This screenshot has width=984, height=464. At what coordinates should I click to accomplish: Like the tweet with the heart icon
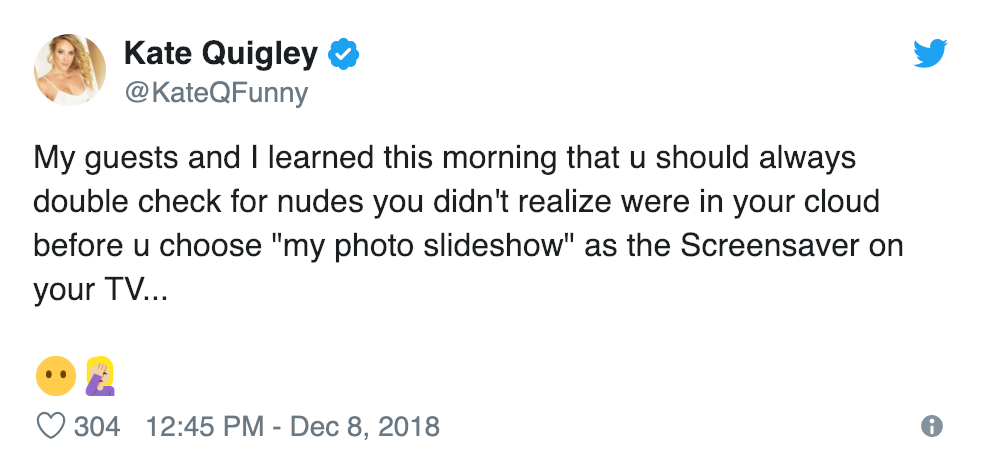[x=50, y=427]
